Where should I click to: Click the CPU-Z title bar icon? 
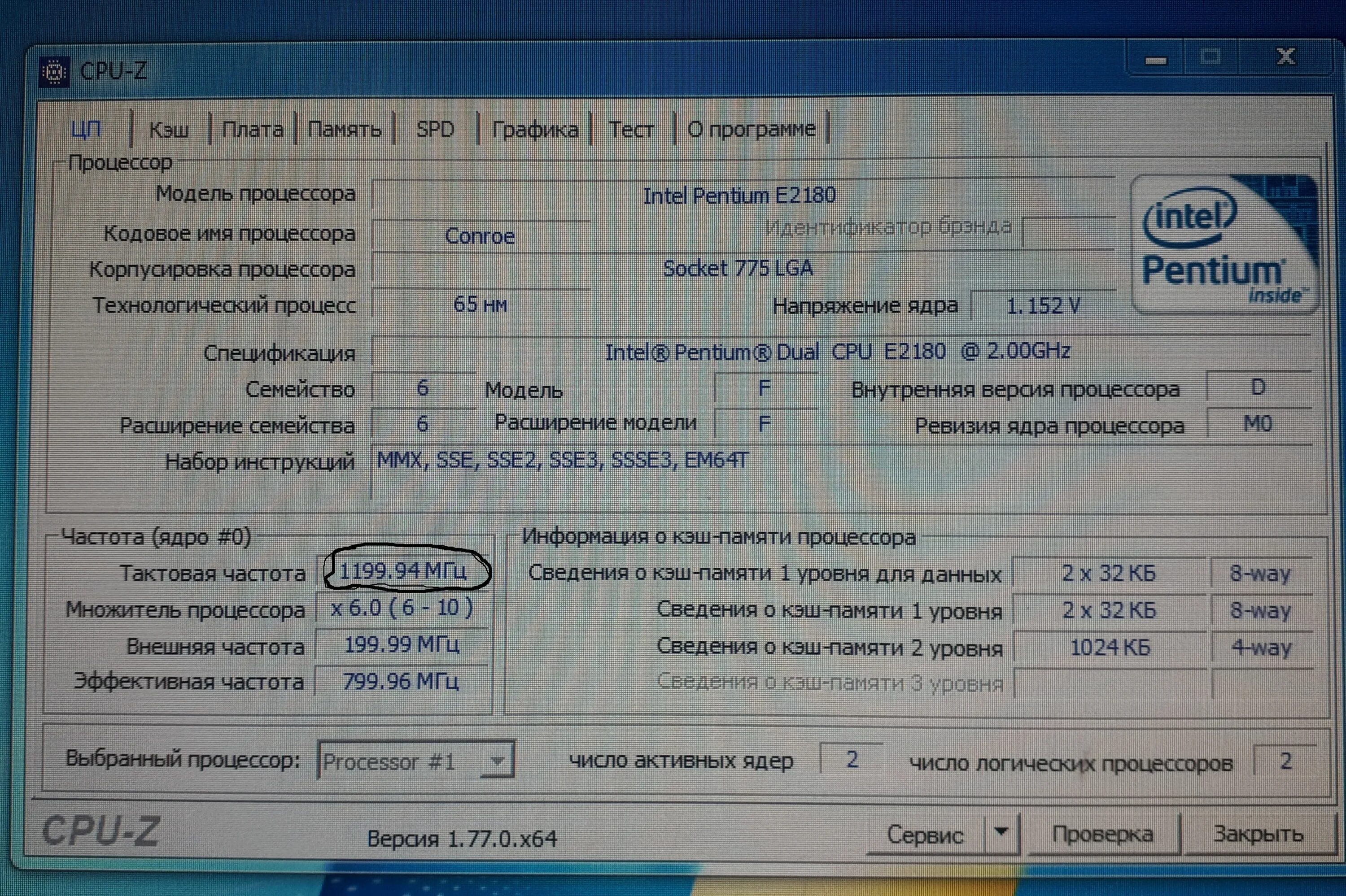coord(54,72)
